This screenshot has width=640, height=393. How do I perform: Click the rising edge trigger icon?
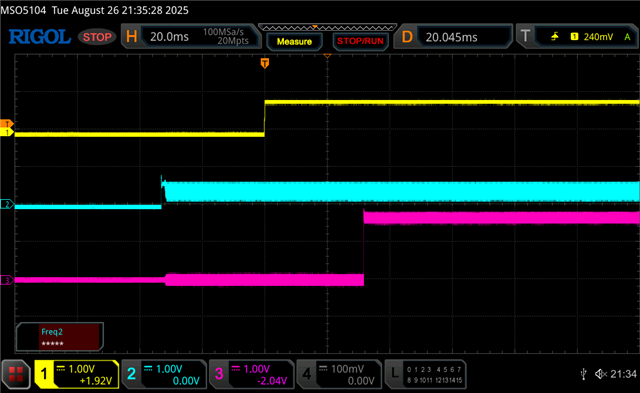pos(555,37)
